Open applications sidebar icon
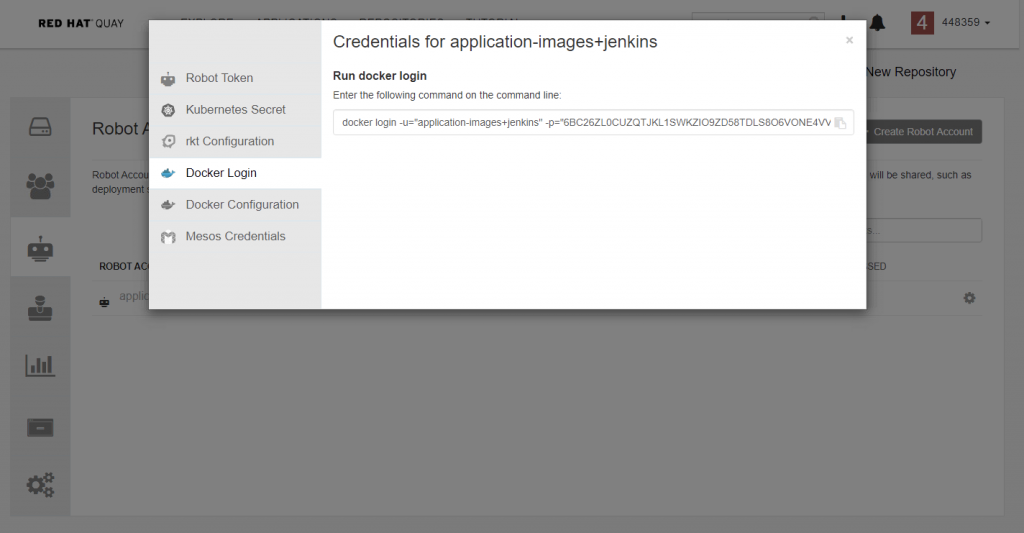This screenshot has height=533, width=1024. click(x=40, y=428)
